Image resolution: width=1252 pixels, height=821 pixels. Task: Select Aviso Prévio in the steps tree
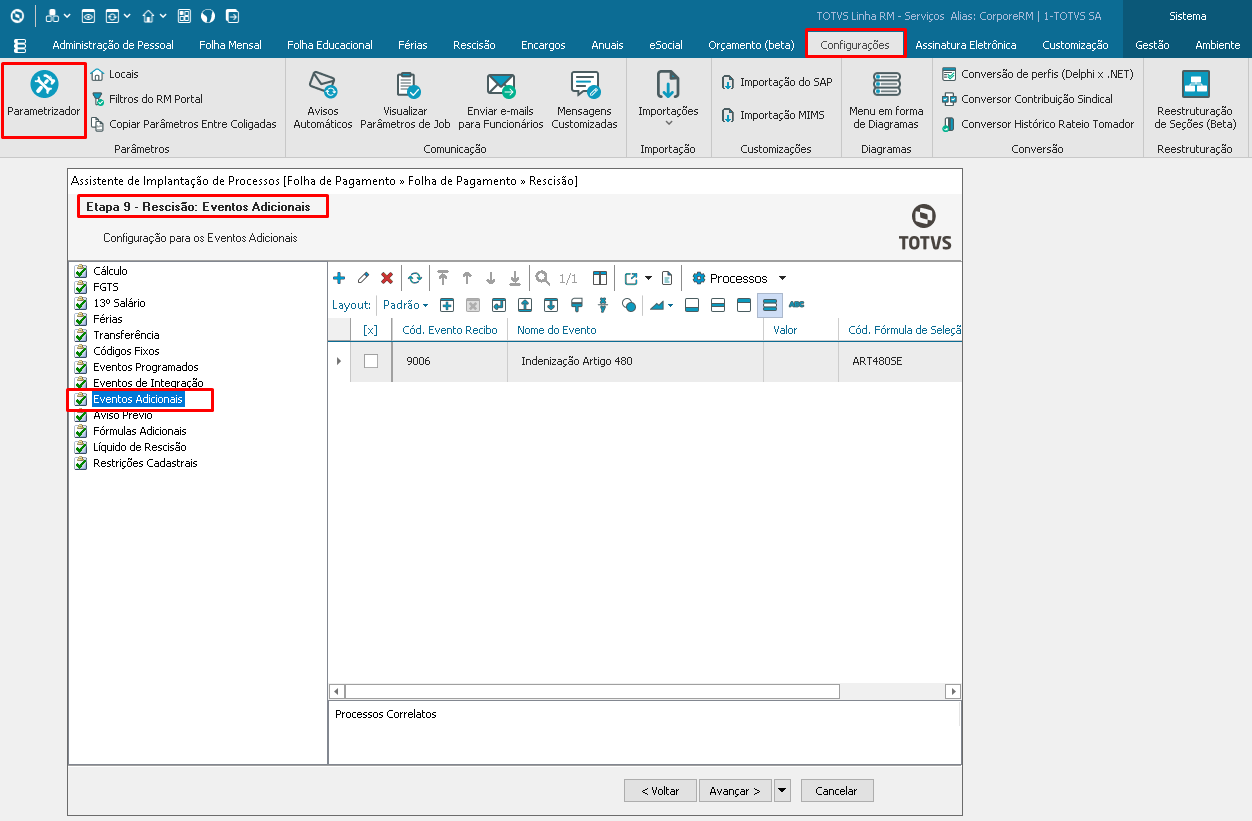click(x=123, y=415)
